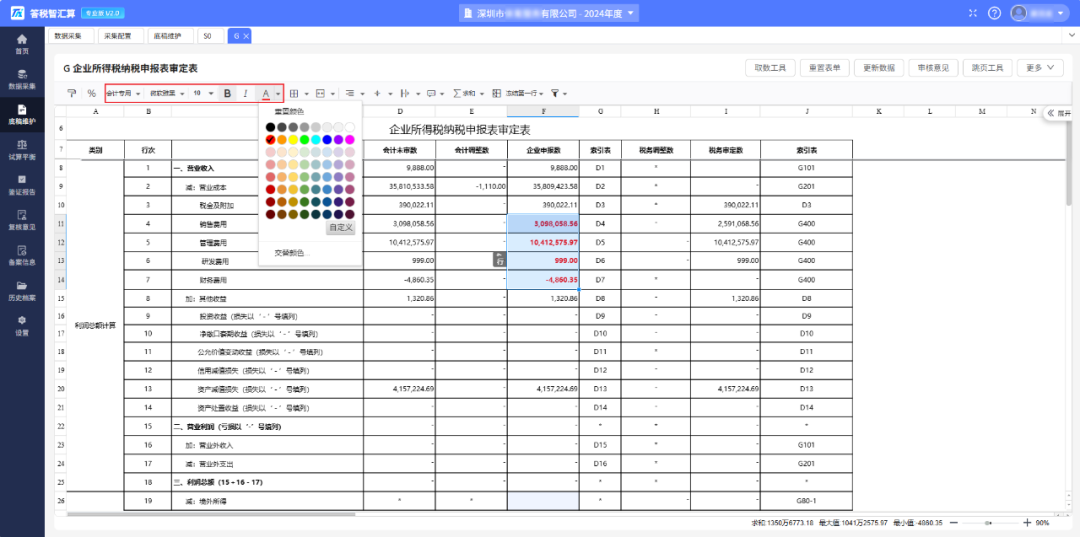Click the 审核意见 button
The image size is (1080, 537).
click(933, 67)
